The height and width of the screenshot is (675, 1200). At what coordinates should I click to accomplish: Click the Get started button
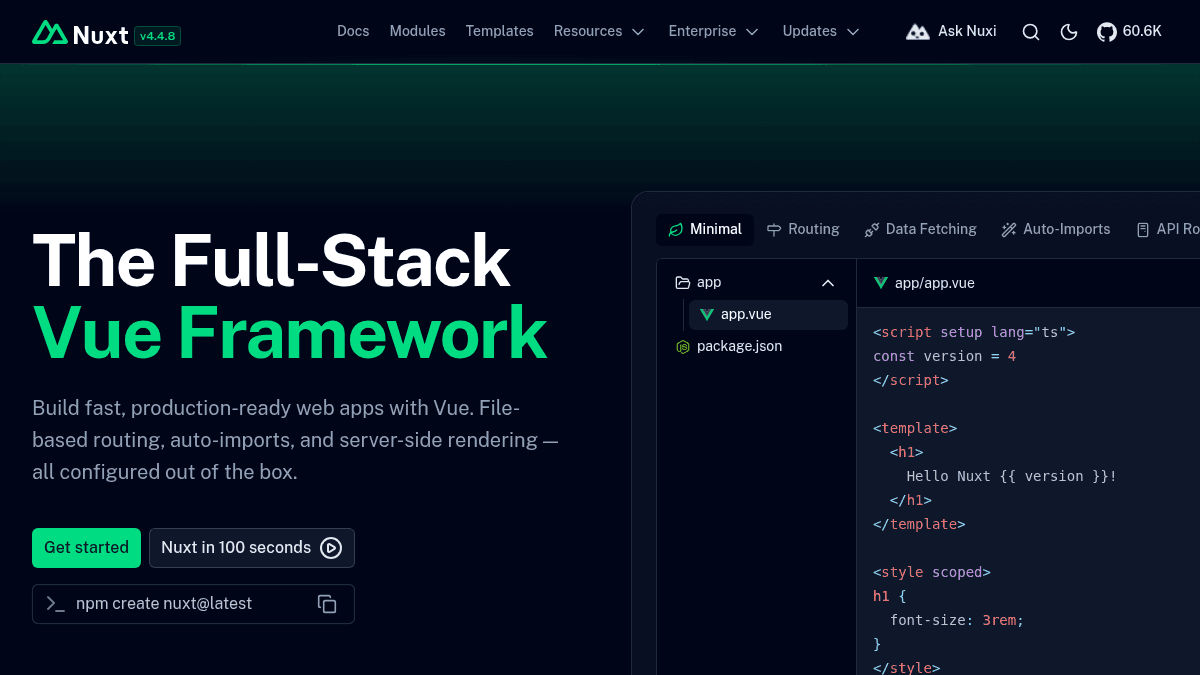coord(86,548)
